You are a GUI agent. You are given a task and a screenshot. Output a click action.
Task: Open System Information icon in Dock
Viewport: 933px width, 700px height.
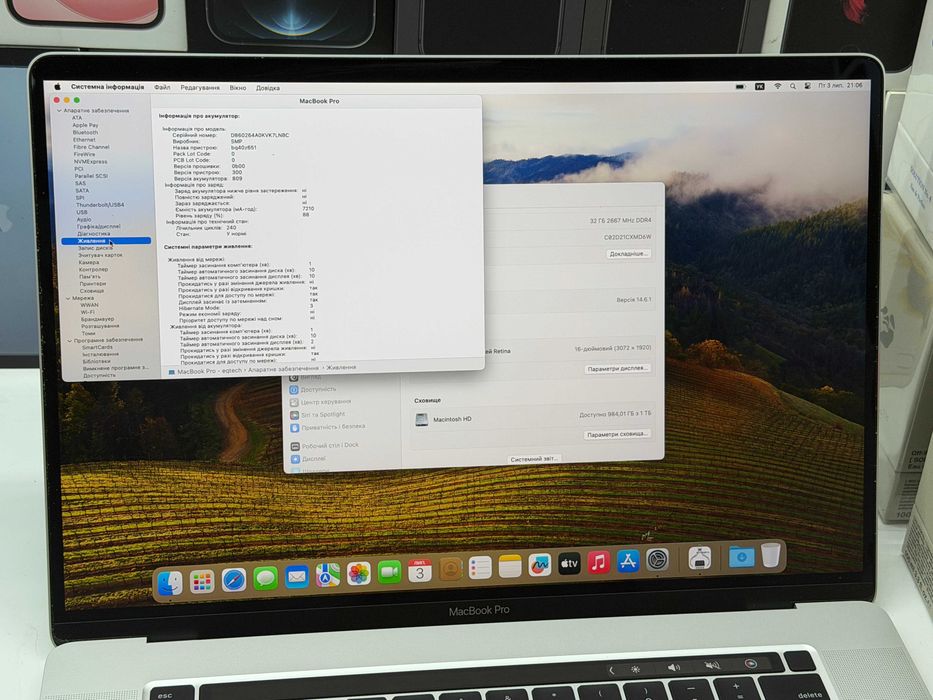(x=700, y=558)
